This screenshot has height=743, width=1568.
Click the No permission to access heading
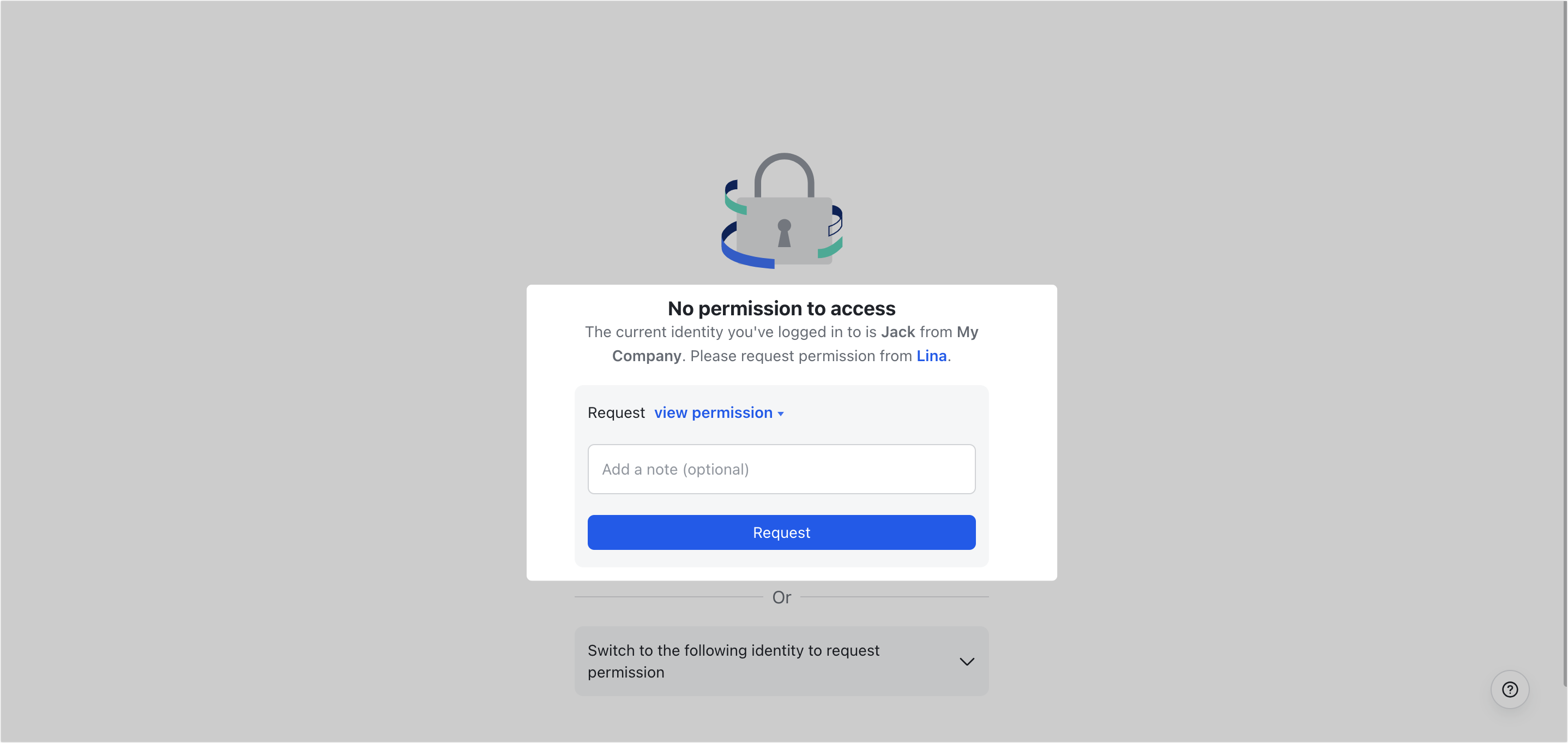pyautogui.click(x=782, y=308)
